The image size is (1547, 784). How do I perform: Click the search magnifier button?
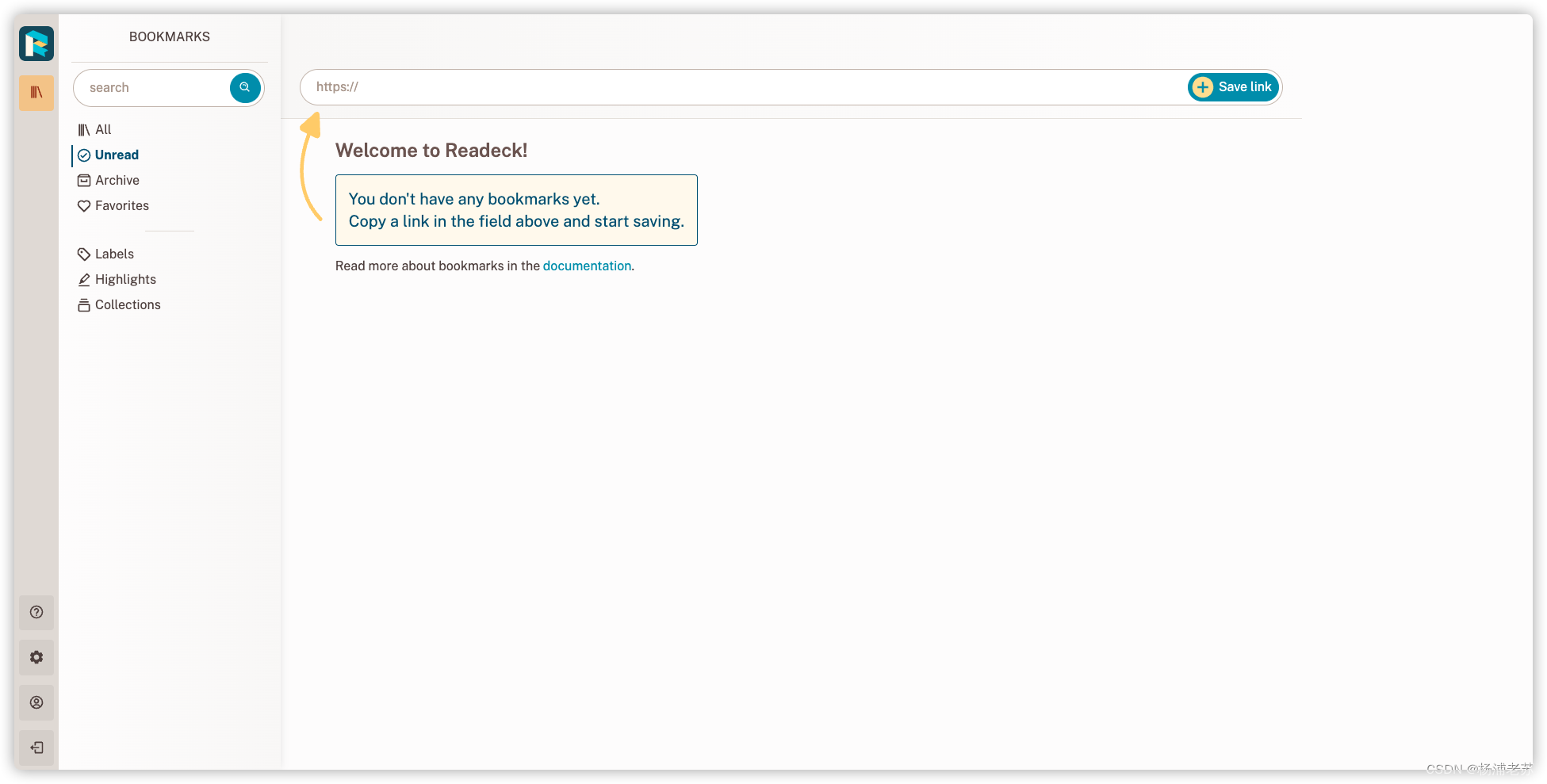[x=245, y=87]
